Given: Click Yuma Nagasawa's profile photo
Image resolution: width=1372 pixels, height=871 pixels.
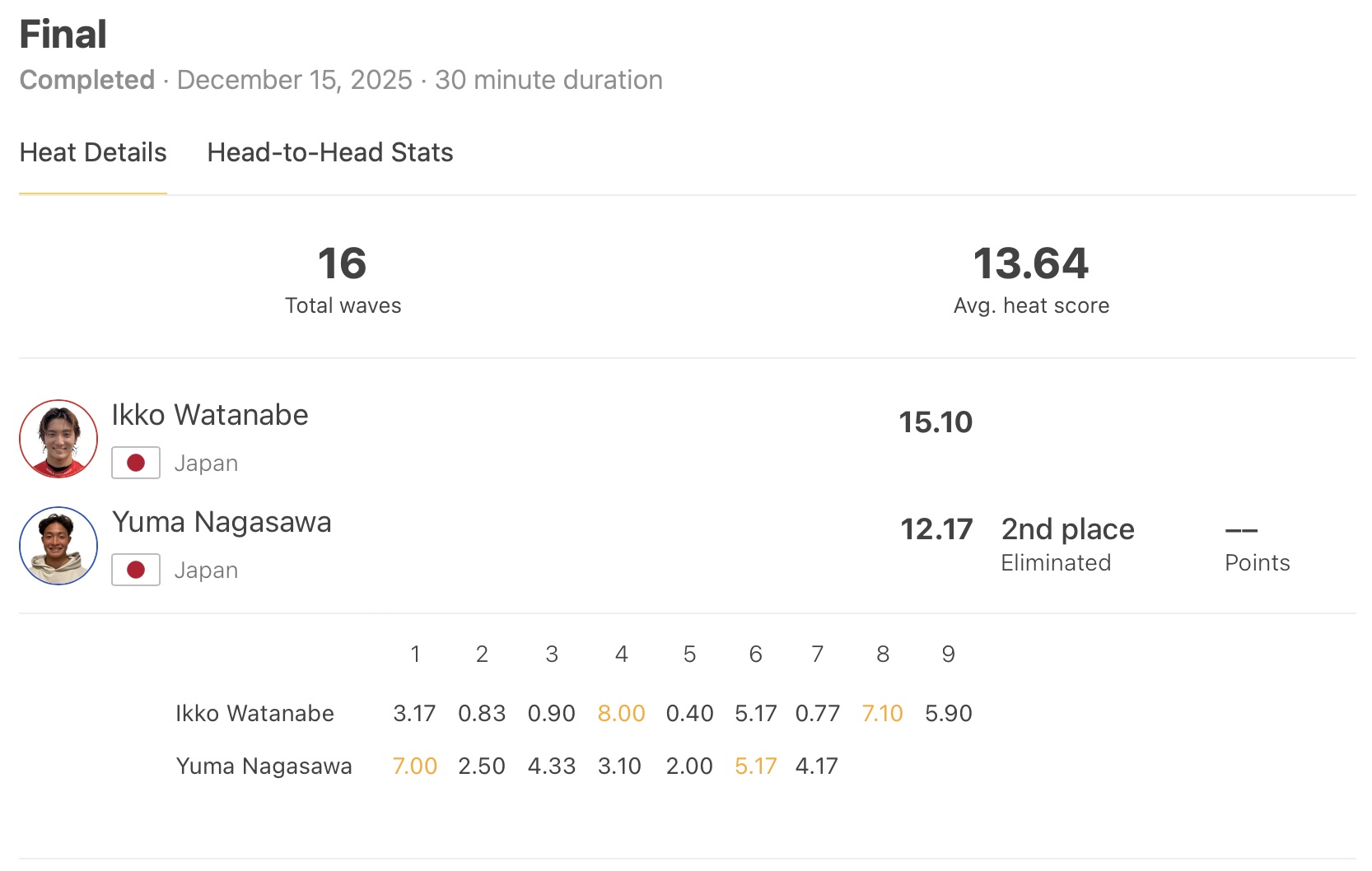Looking at the screenshot, I should click(x=58, y=546).
